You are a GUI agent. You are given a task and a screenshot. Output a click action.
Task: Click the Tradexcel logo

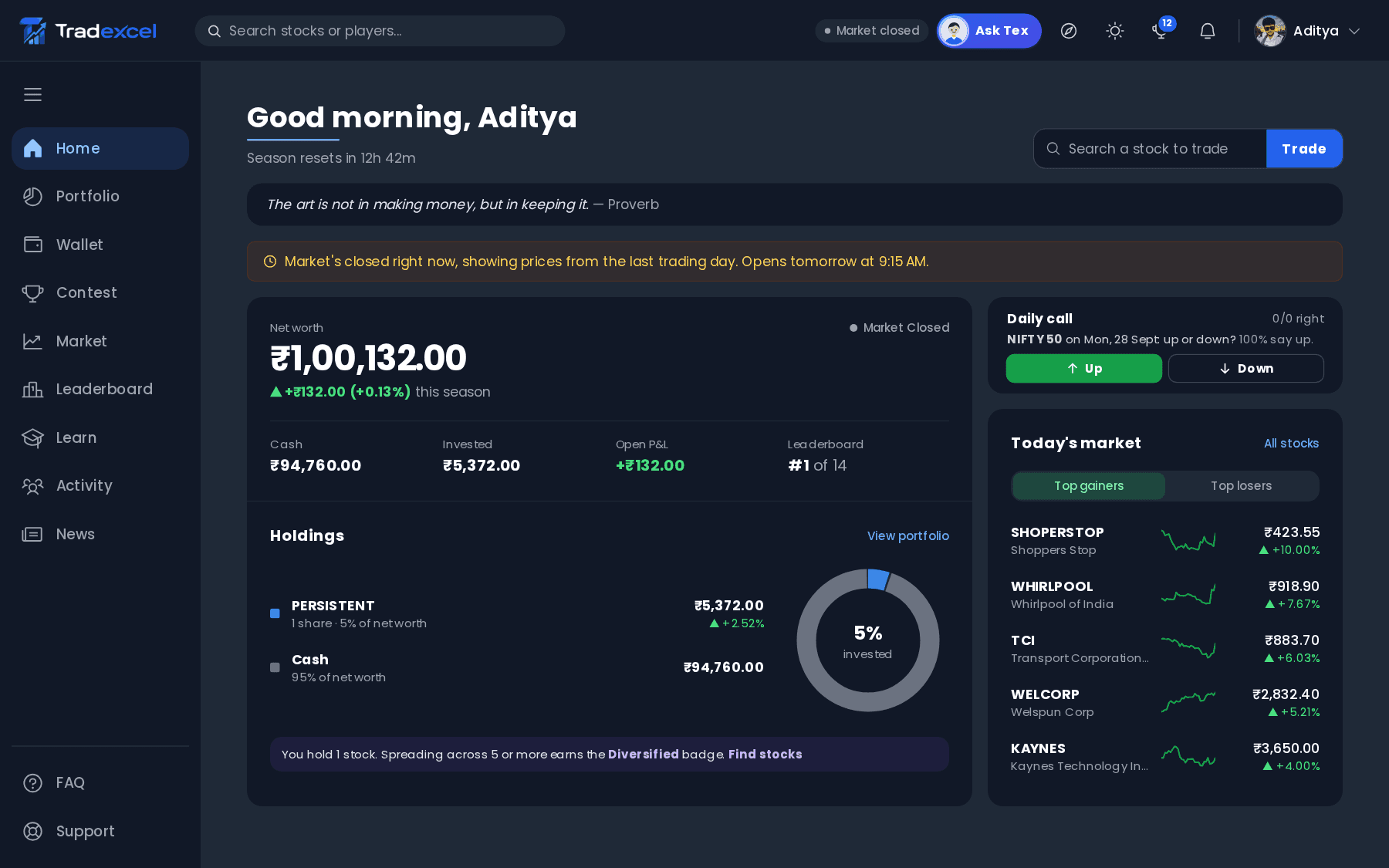[87, 31]
